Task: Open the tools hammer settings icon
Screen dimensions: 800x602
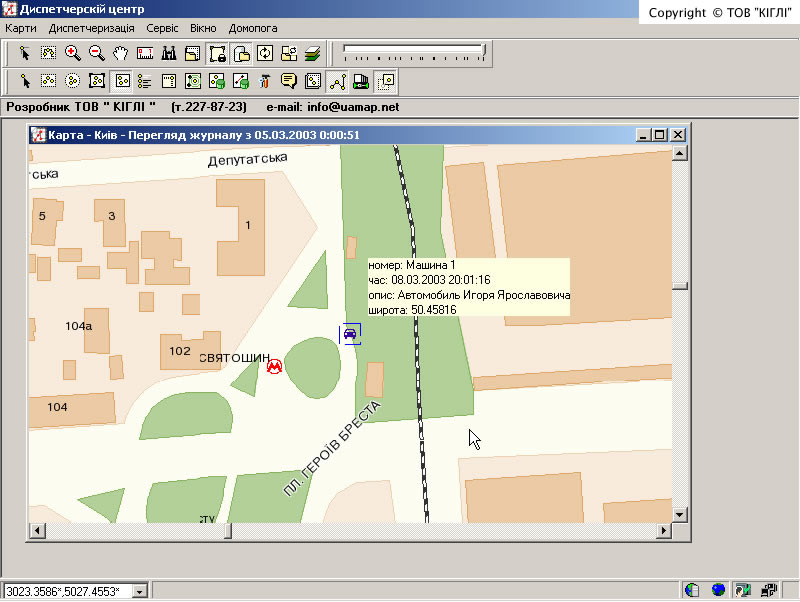Action: point(265,81)
